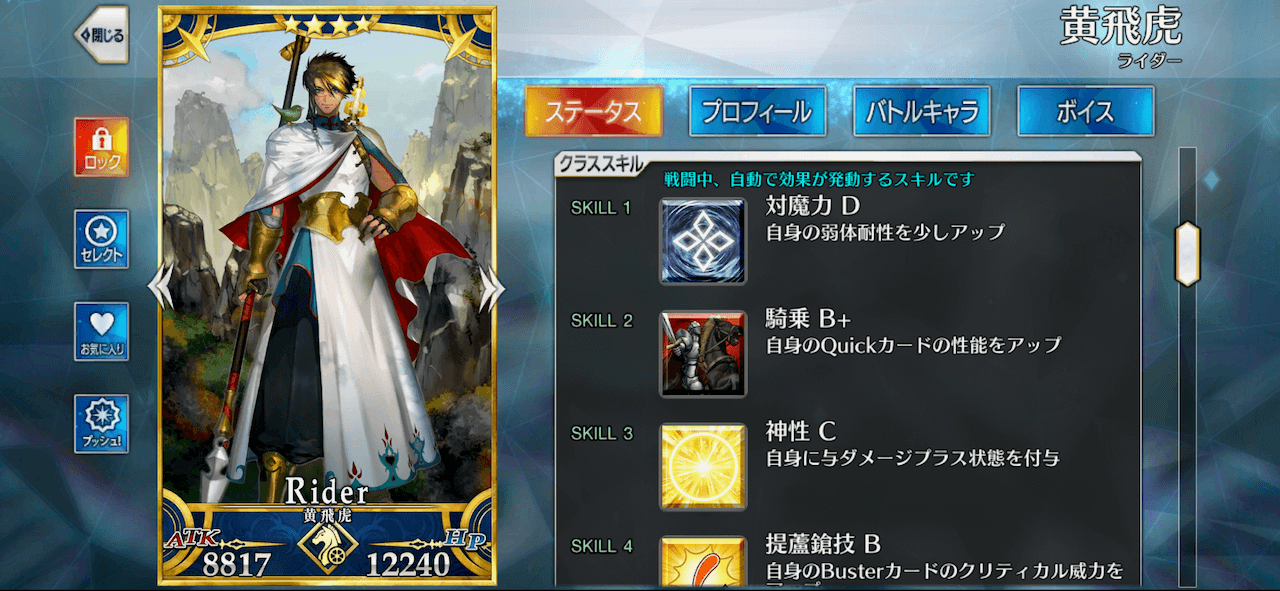
Task: Click the skill list scrollbar handle
Action: pyautogui.click(x=1187, y=254)
